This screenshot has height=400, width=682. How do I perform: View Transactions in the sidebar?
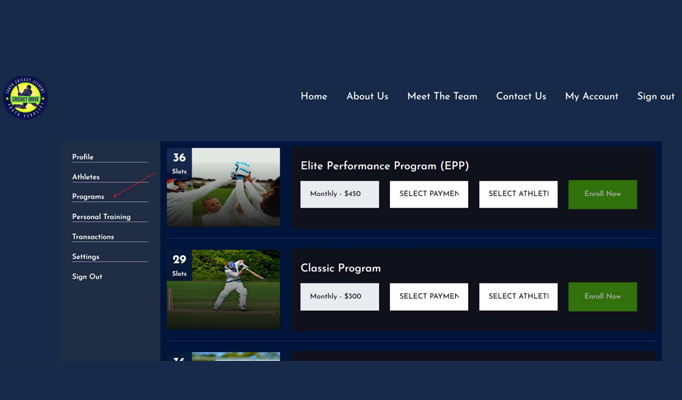pyautogui.click(x=93, y=237)
